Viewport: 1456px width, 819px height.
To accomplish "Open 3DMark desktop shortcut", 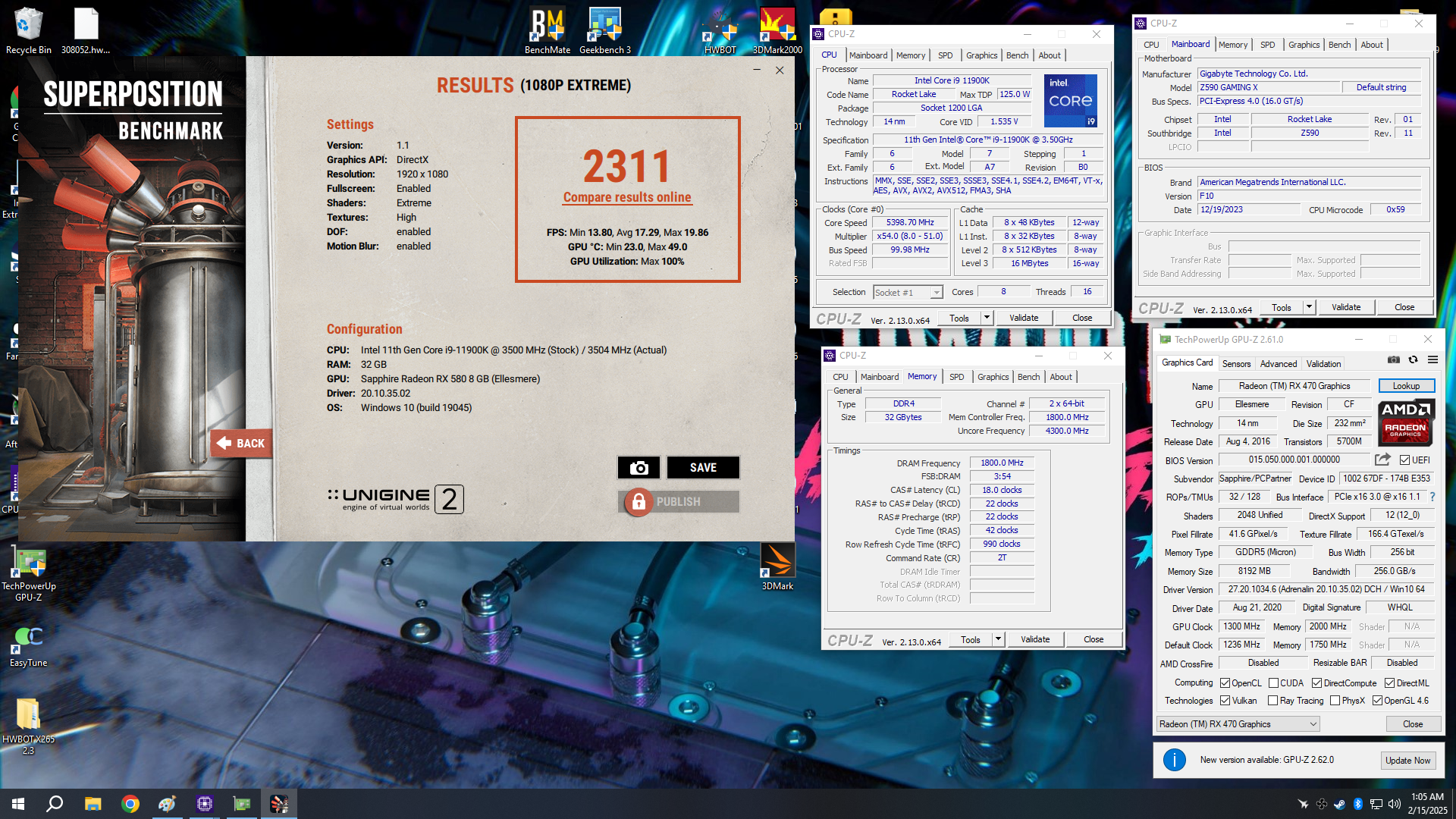I will (777, 567).
